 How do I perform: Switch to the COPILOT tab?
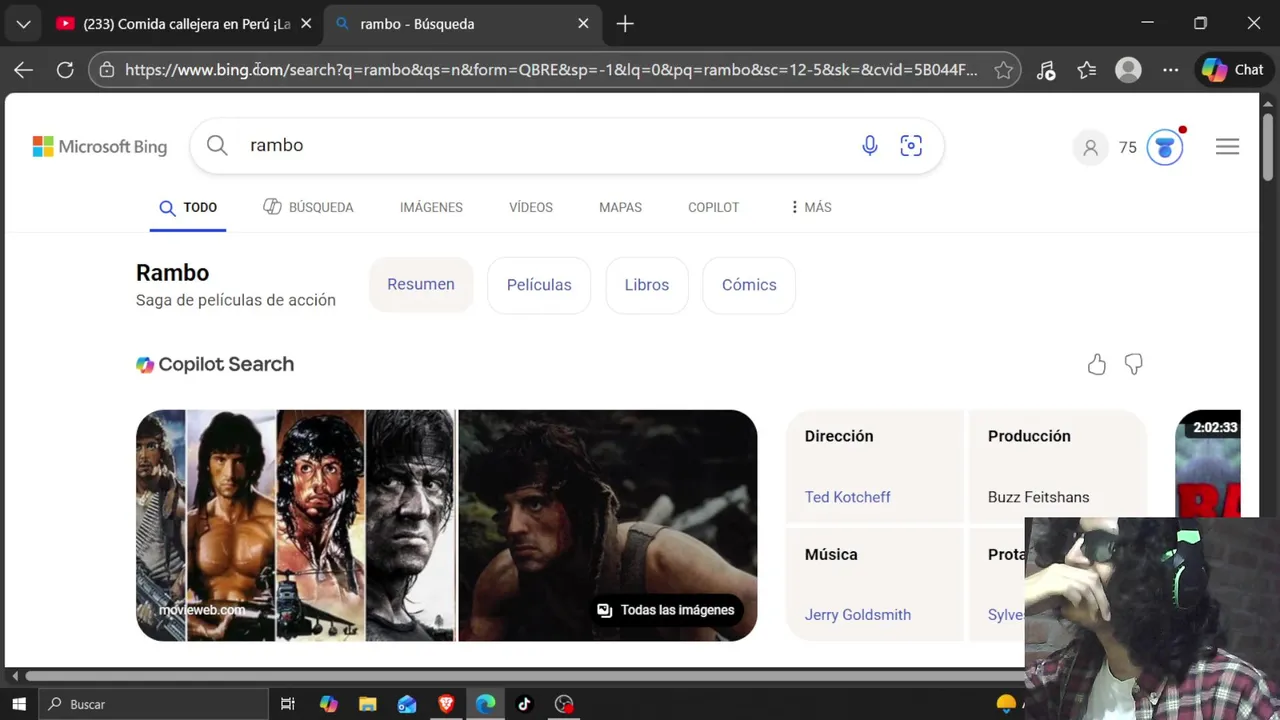(x=713, y=207)
